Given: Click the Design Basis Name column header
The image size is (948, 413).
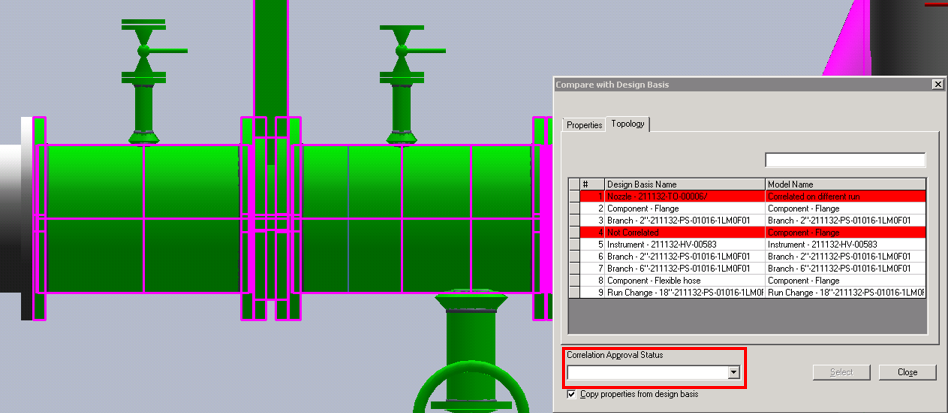Looking at the screenshot, I should click(x=684, y=184).
